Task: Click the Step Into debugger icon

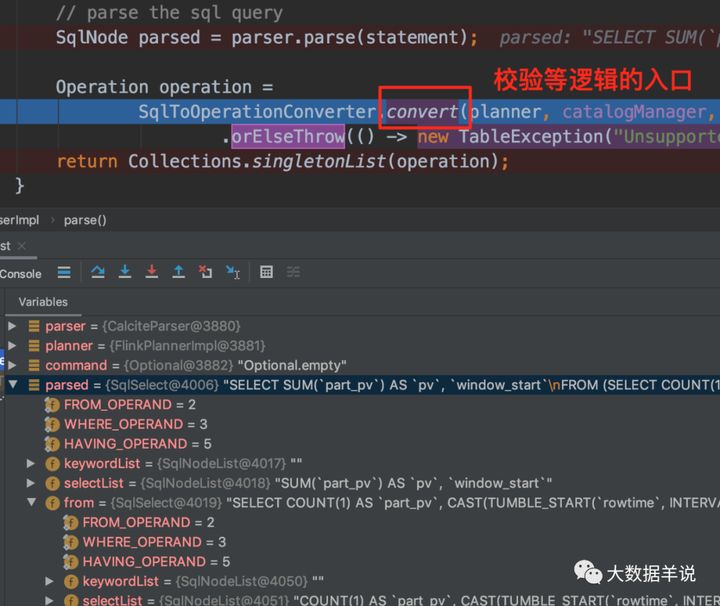Action: pyautogui.click(x=125, y=272)
